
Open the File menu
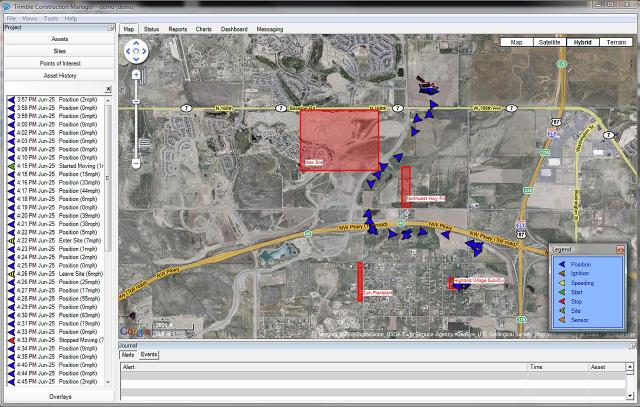pyautogui.click(x=11, y=18)
